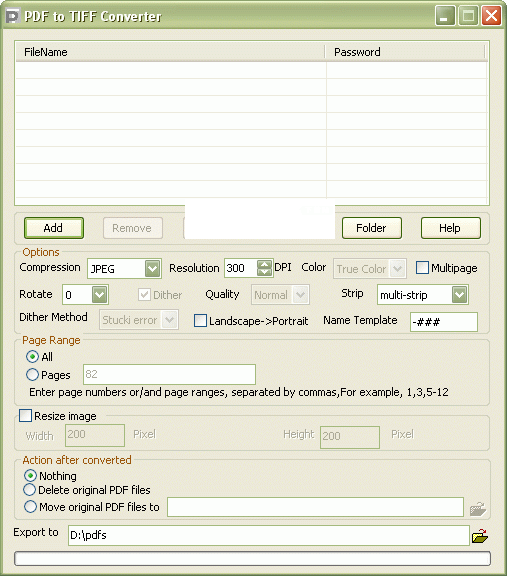Click the Add button

pos(54,228)
